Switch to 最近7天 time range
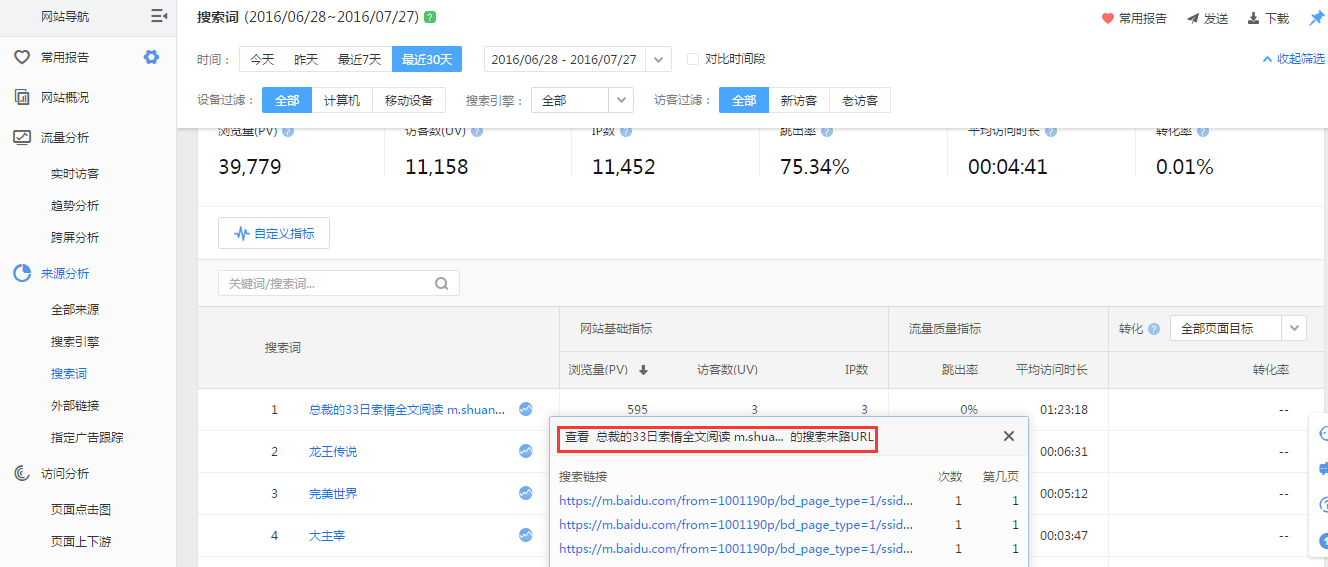 (359, 60)
